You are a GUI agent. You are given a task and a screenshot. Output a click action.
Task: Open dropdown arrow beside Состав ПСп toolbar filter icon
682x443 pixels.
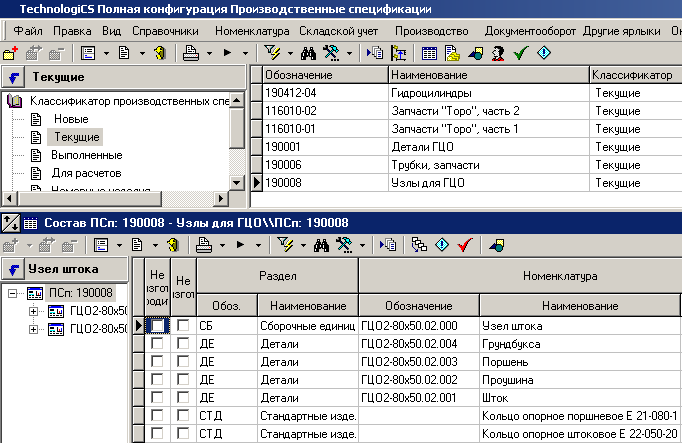point(303,246)
